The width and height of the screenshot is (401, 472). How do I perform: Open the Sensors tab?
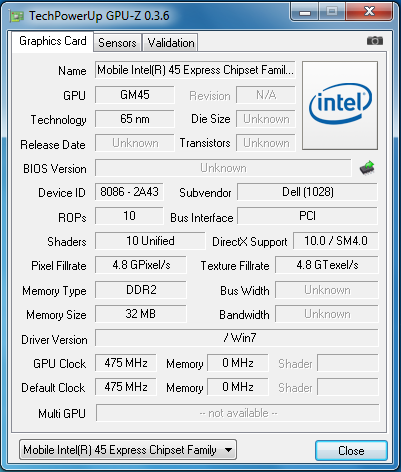(x=117, y=43)
